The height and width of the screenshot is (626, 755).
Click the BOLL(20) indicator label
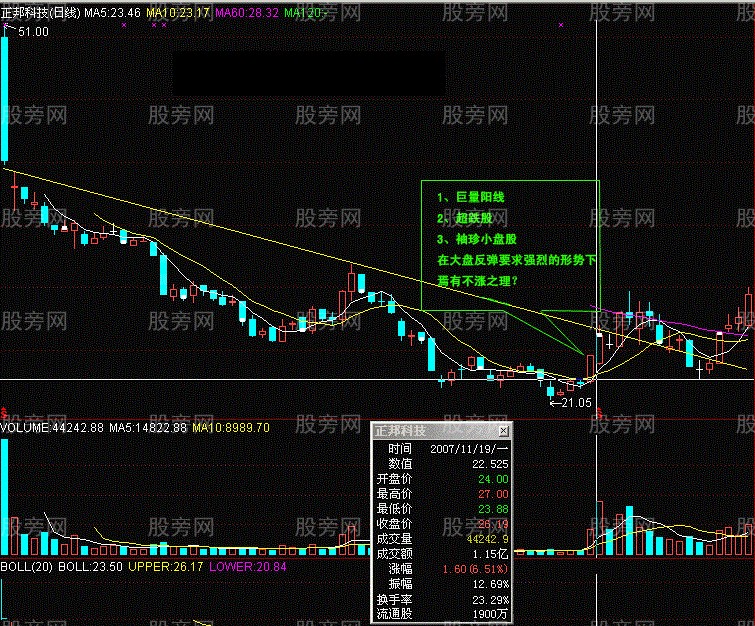click(x=26, y=567)
